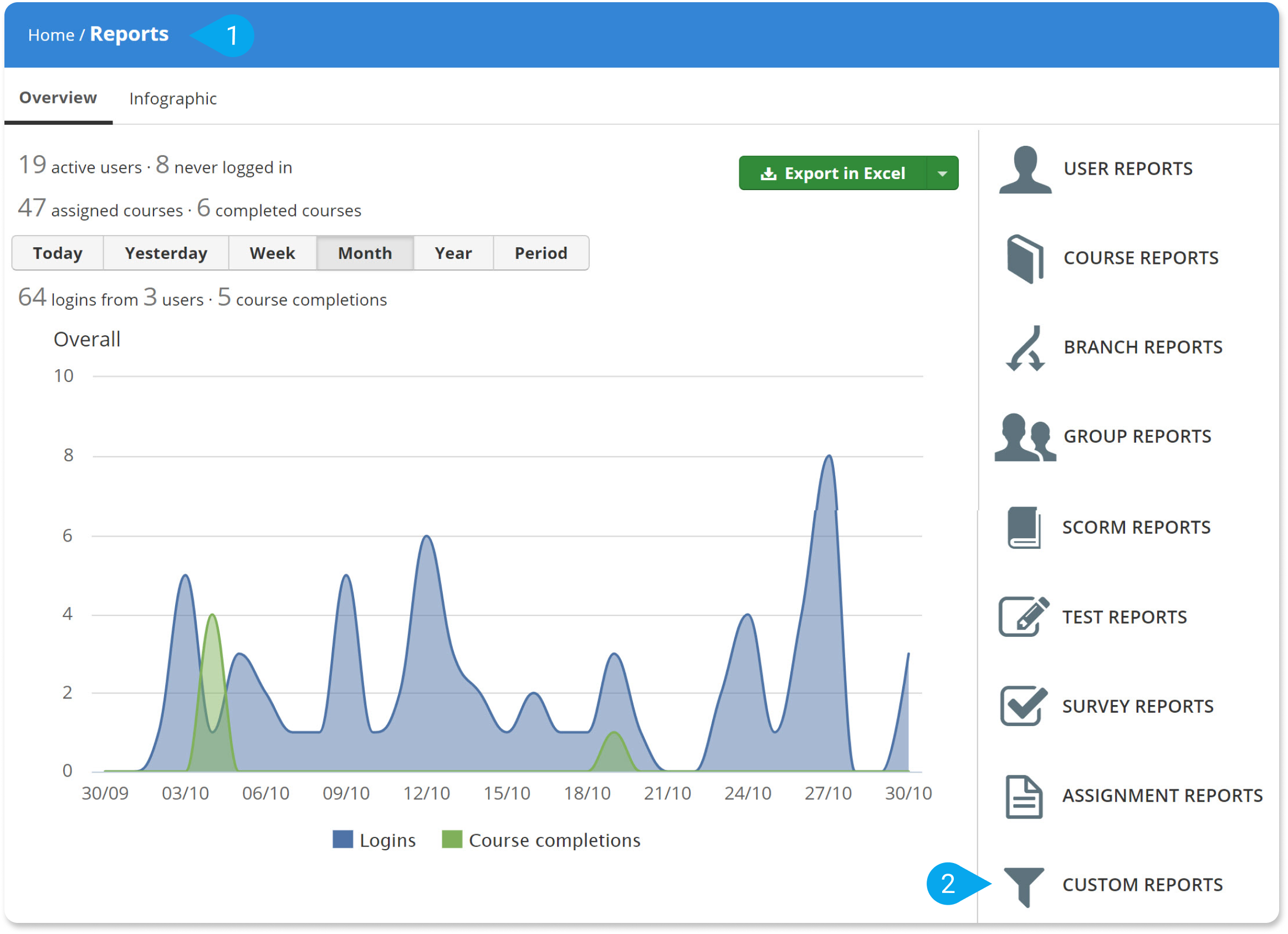Expand the Export in Excel dropdown arrow

pos(942,173)
